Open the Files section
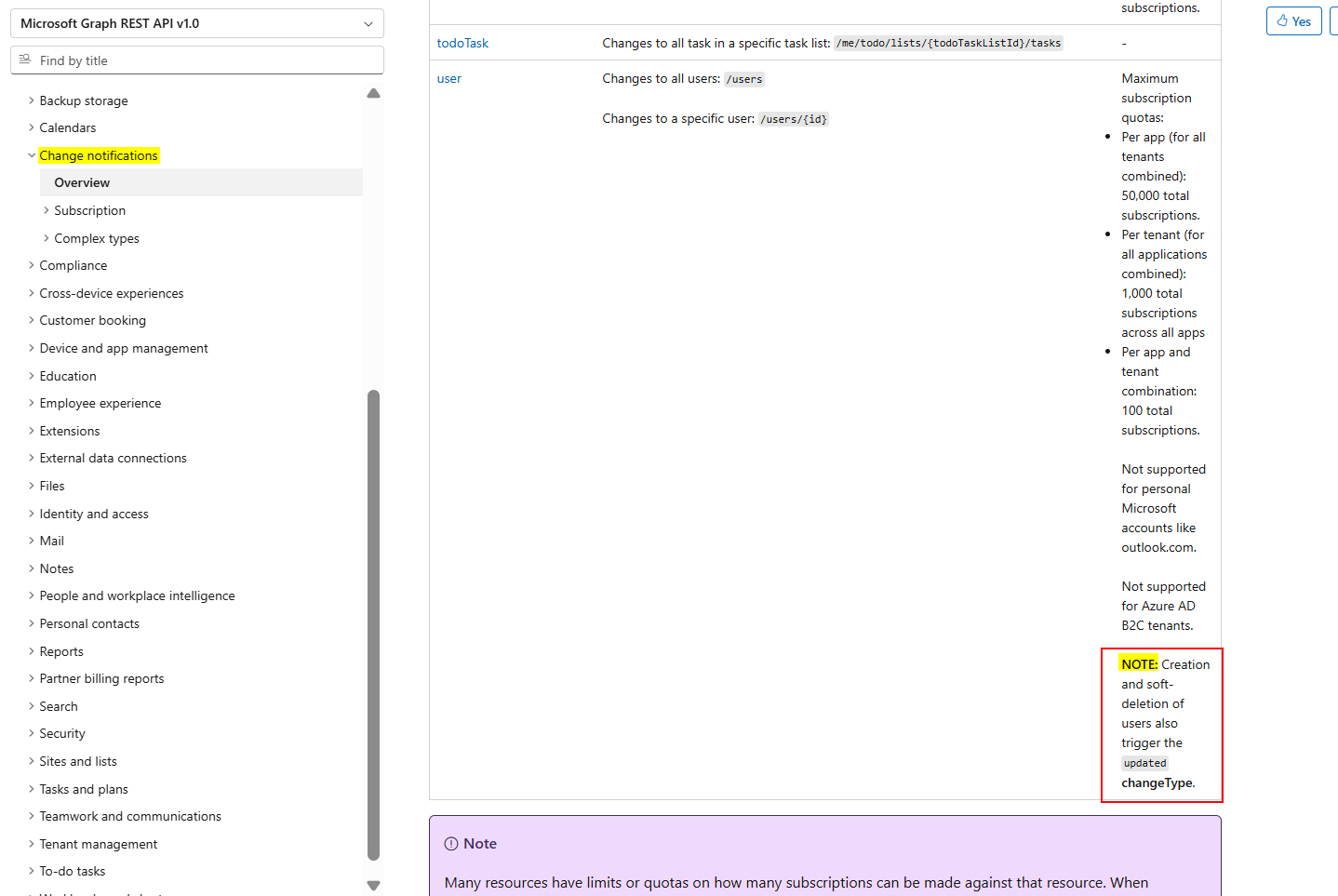The image size is (1338, 896). pyautogui.click(x=52, y=486)
